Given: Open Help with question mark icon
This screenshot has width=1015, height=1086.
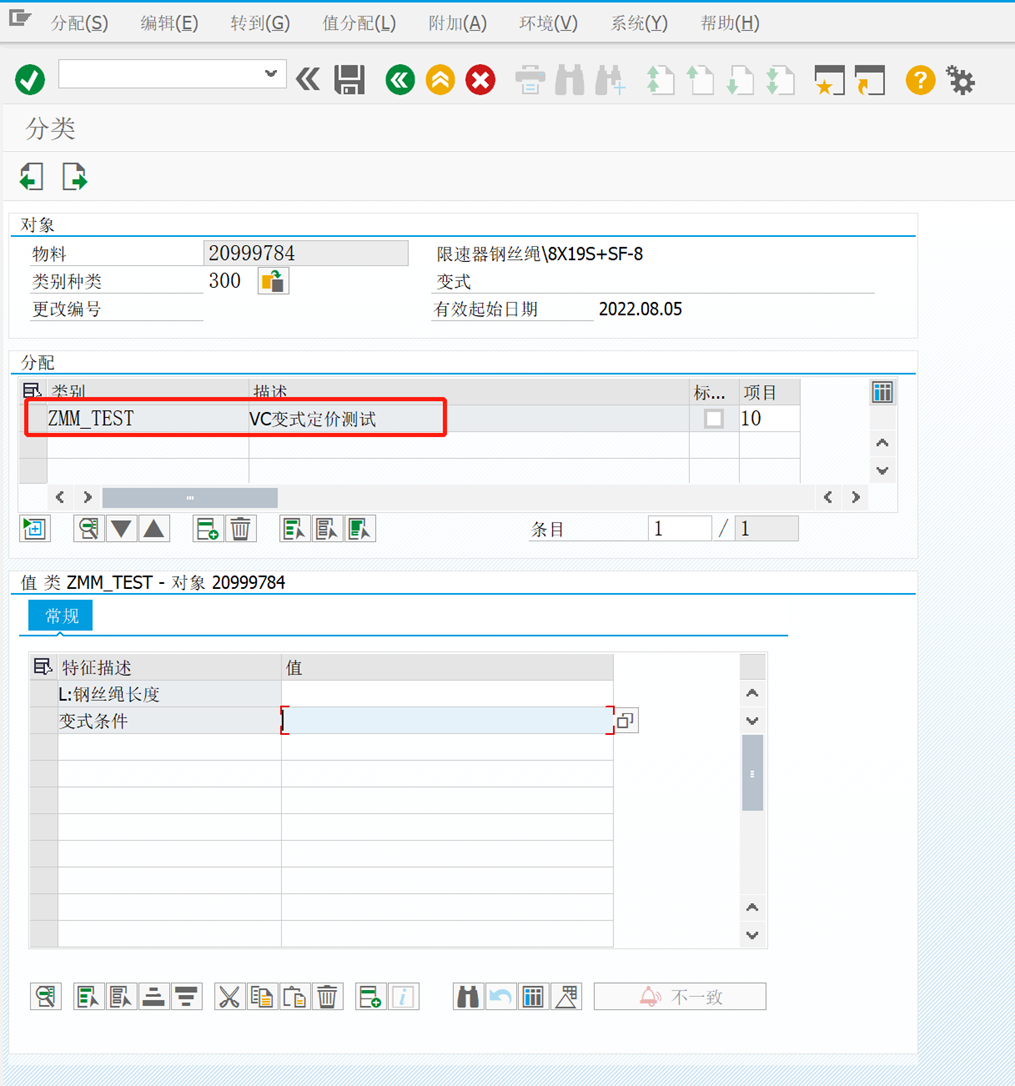Looking at the screenshot, I should [x=921, y=80].
